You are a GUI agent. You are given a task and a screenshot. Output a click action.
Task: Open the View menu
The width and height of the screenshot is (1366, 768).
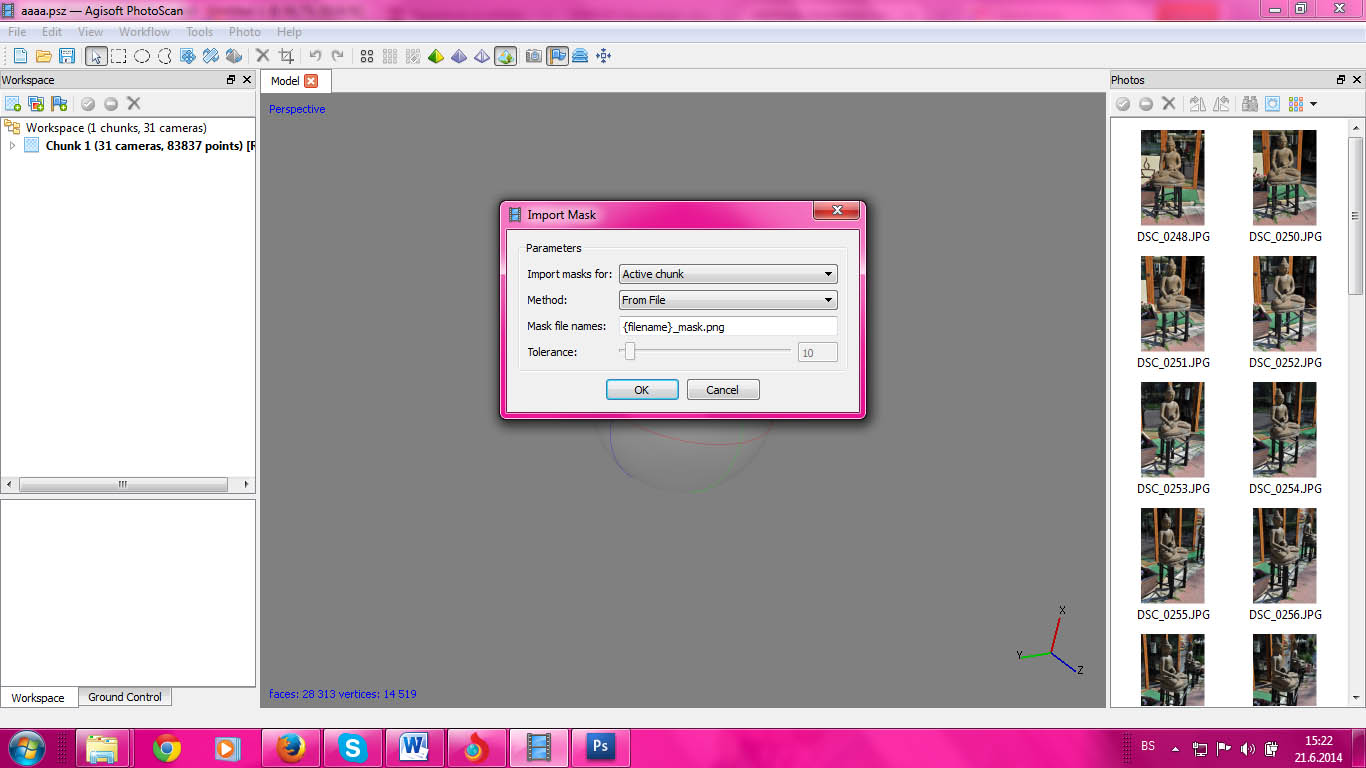(90, 32)
